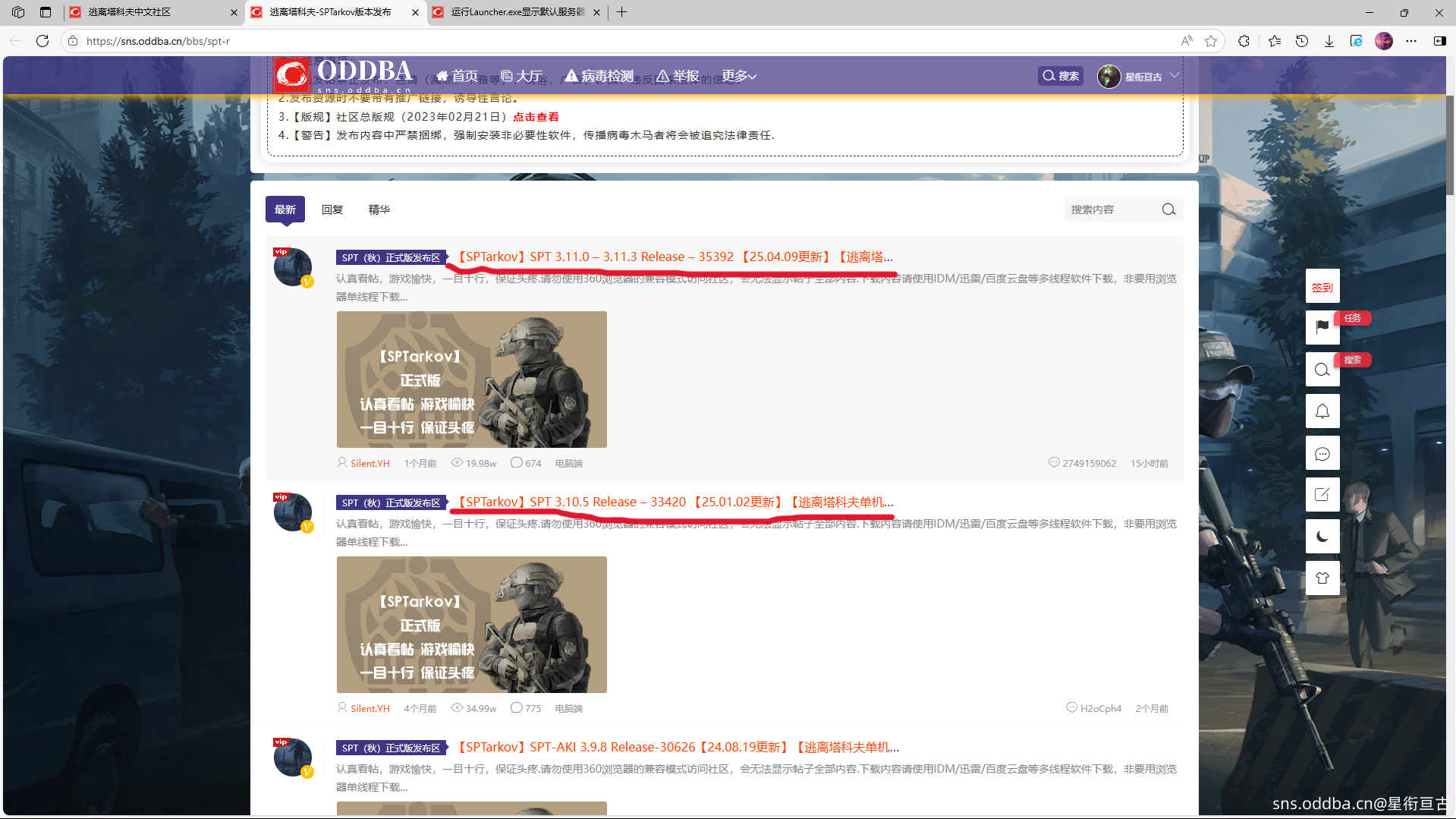1456x819 pixels.
Task: Open browser downloads icon
Action: 1329,41
